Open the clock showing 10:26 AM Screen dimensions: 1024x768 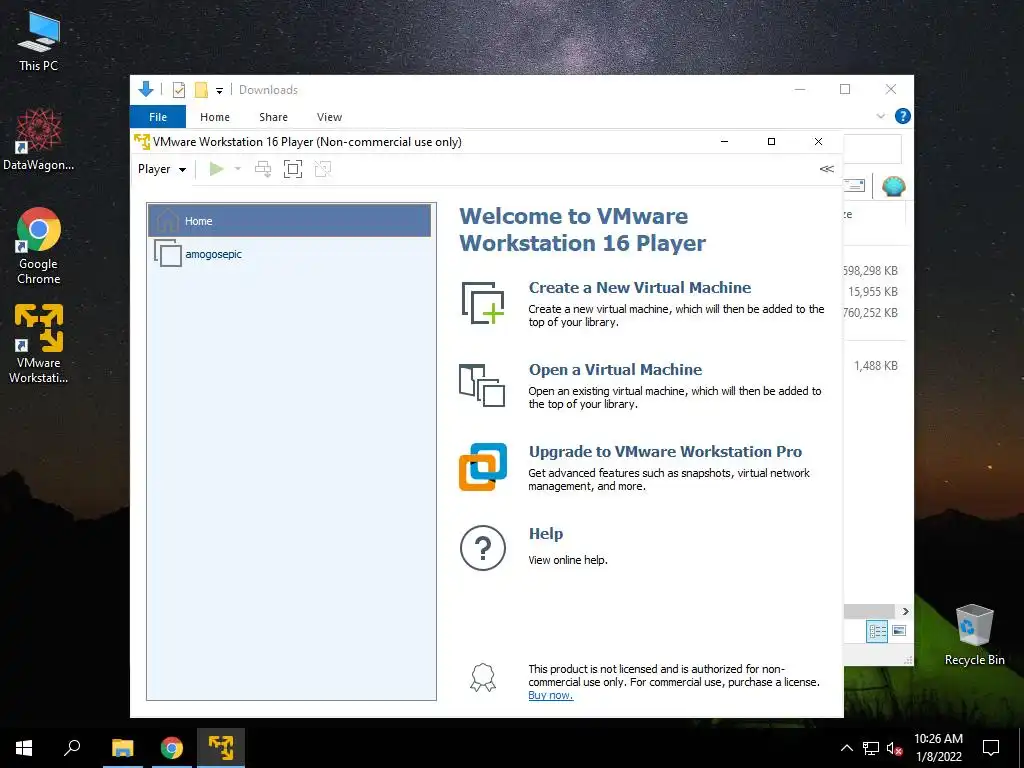[x=938, y=748]
